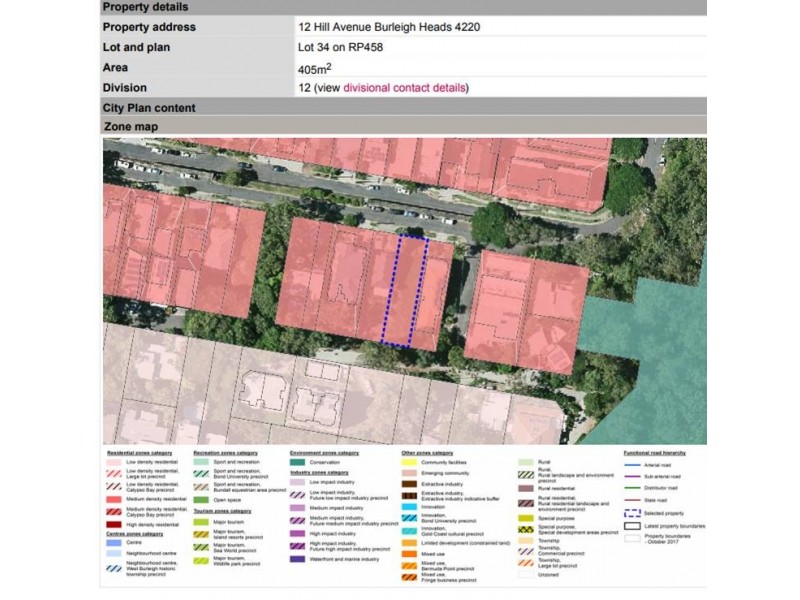The height and width of the screenshot is (600, 800).
Task: Click the Island resorts precinct hatched swatch
Action: coord(201,535)
